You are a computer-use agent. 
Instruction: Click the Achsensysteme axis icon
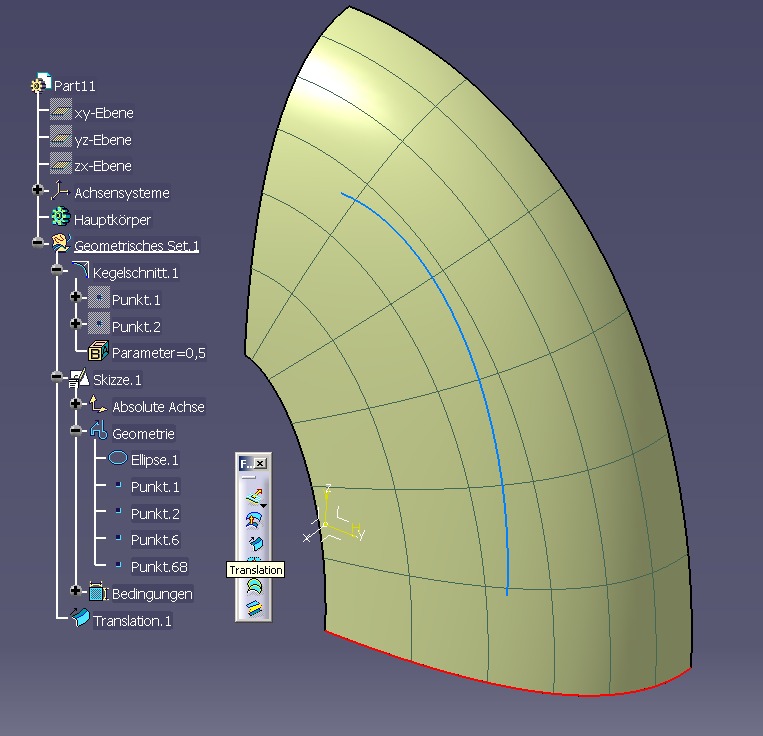click(x=60, y=191)
